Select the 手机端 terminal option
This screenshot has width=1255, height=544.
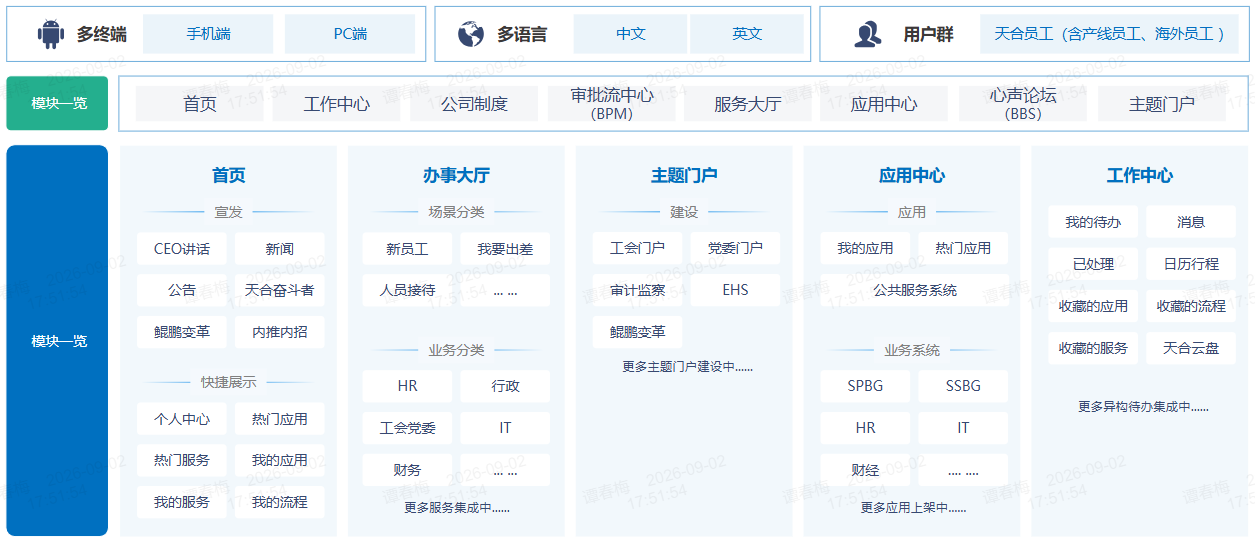click(x=208, y=34)
